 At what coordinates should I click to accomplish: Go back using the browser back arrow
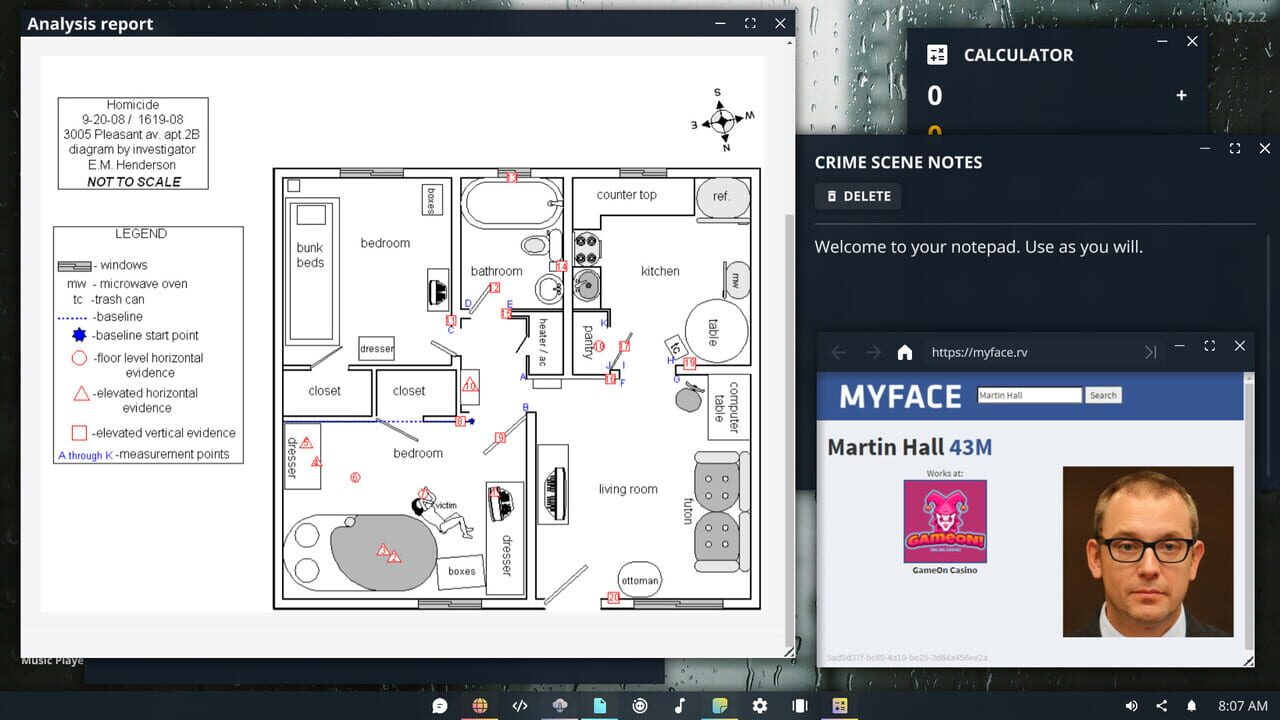click(x=838, y=352)
